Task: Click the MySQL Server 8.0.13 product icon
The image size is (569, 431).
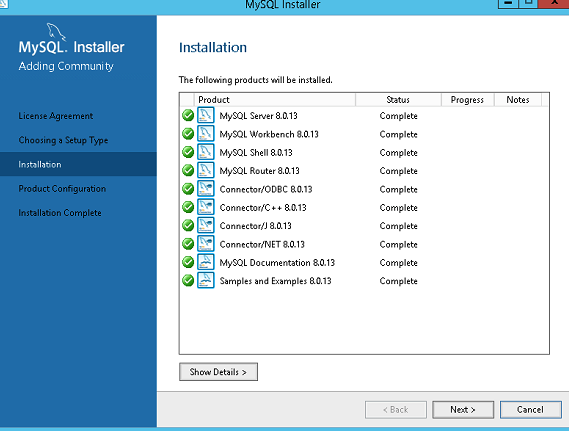Action: (206, 115)
